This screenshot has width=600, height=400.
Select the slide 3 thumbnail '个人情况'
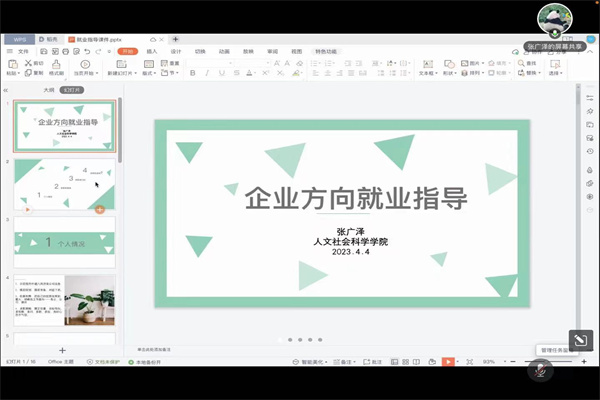click(64, 242)
